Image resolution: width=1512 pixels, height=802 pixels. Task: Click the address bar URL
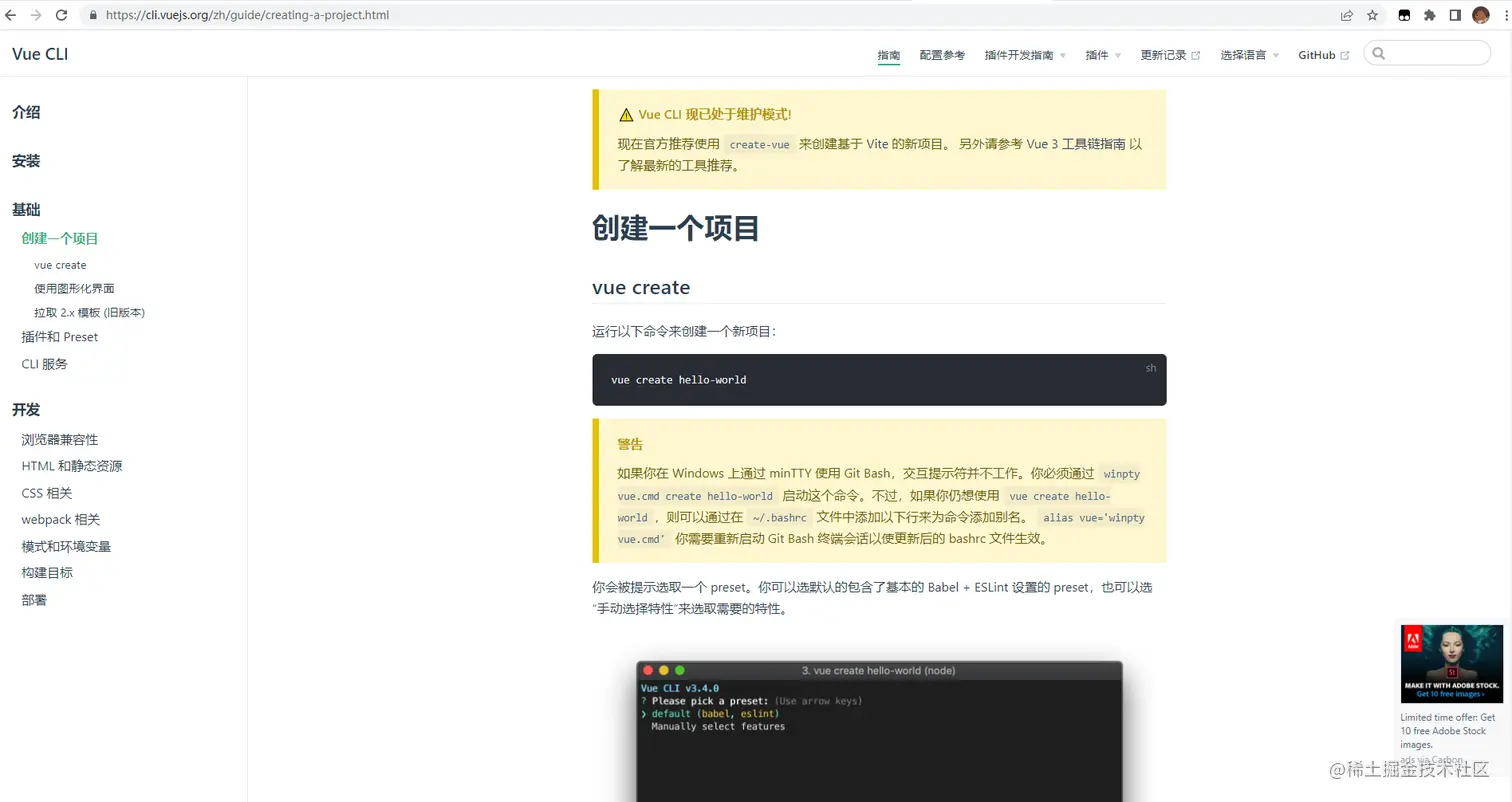click(x=247, y=15)
